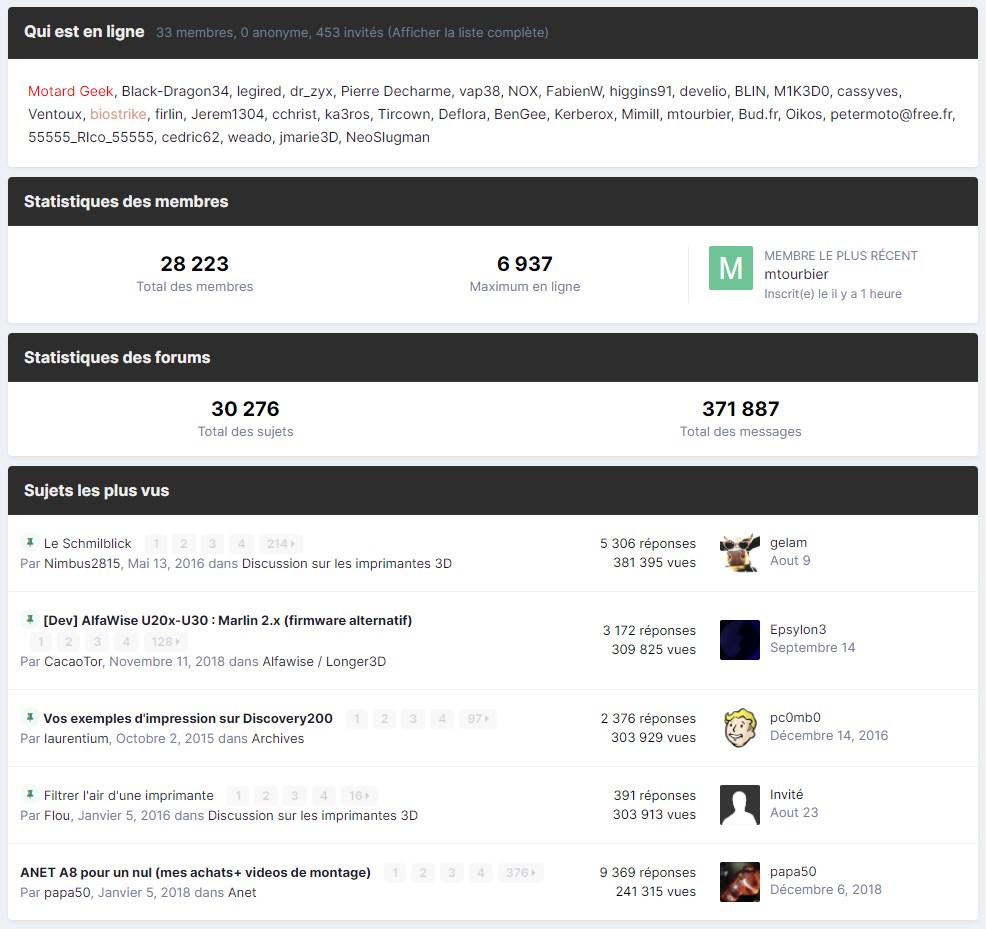The height and width of the screenshot is (929, 986).
Task: Go to page 128 of AlfaWise Marlin topic
Action: coord(165,642)
